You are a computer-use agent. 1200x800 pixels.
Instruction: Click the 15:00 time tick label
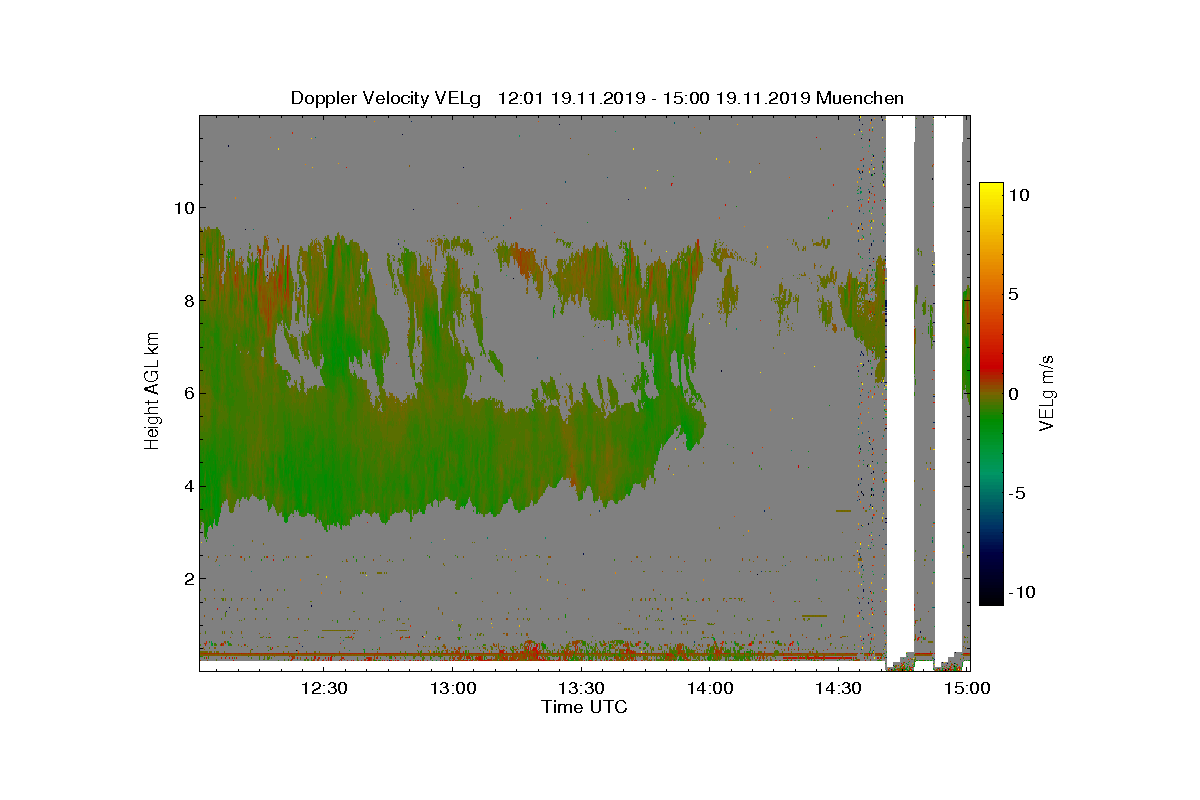[967, 688]
